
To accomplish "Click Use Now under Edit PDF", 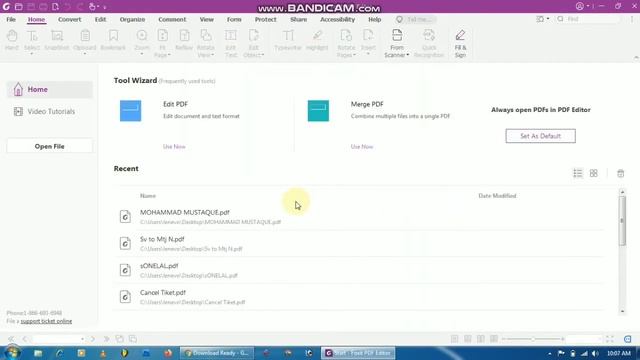I will (174, 147).
